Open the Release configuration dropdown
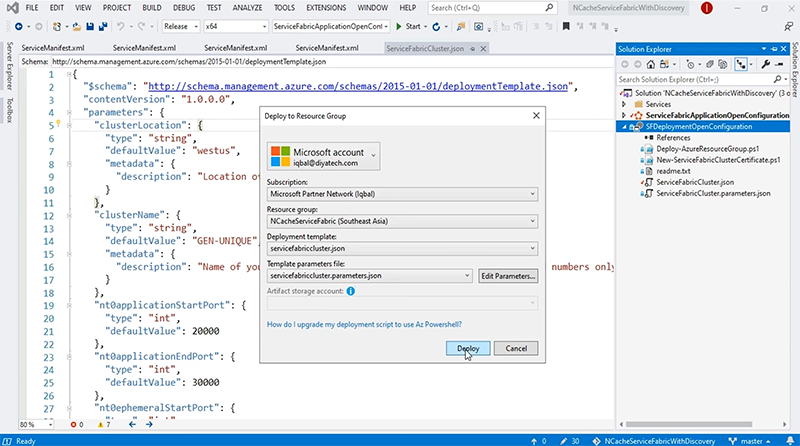 181,27
